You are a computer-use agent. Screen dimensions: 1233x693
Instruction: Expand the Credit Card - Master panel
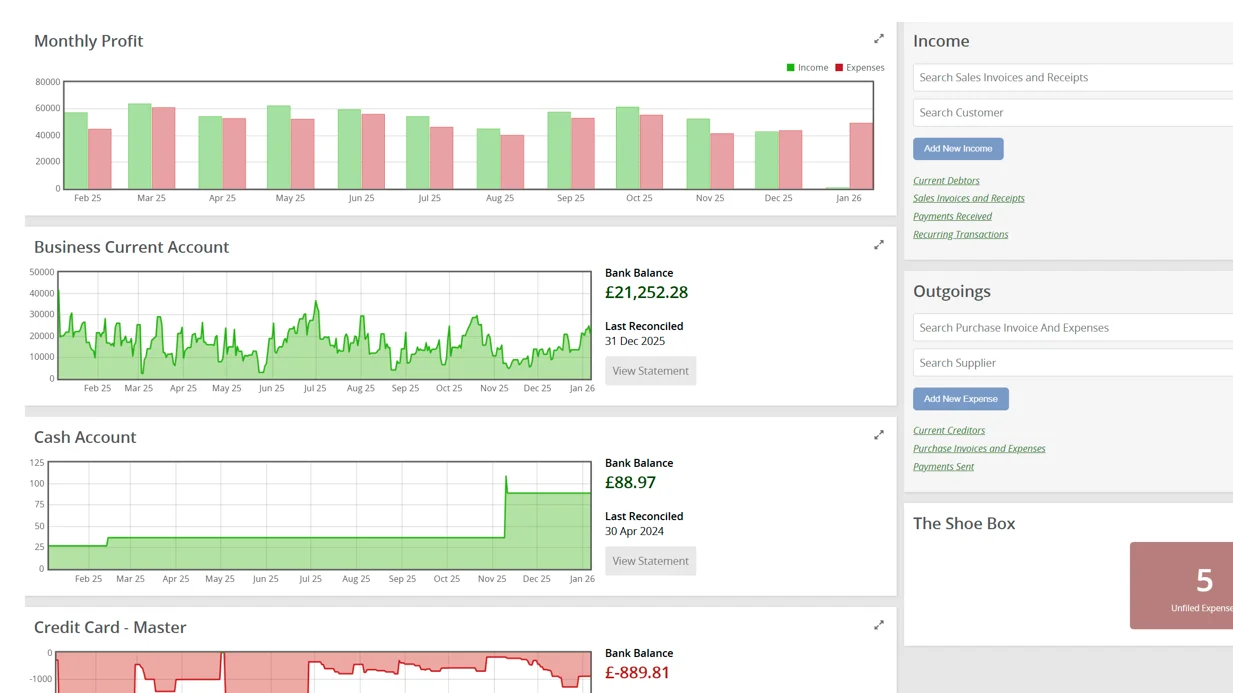pos(879,625)
